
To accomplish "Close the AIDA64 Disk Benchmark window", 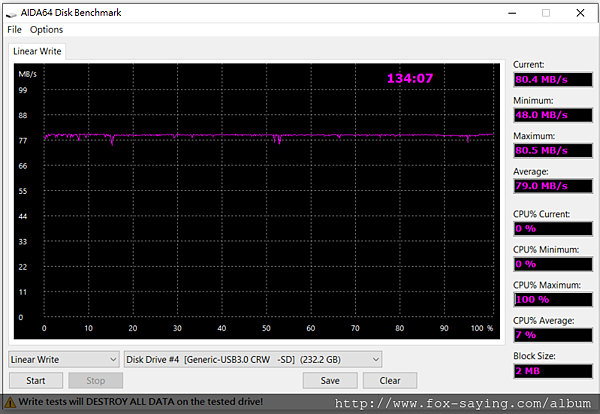I will click(x=580, y=13).
